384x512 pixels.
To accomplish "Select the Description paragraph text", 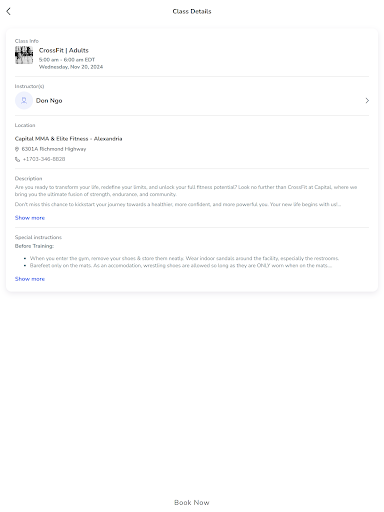I will 186,196.
